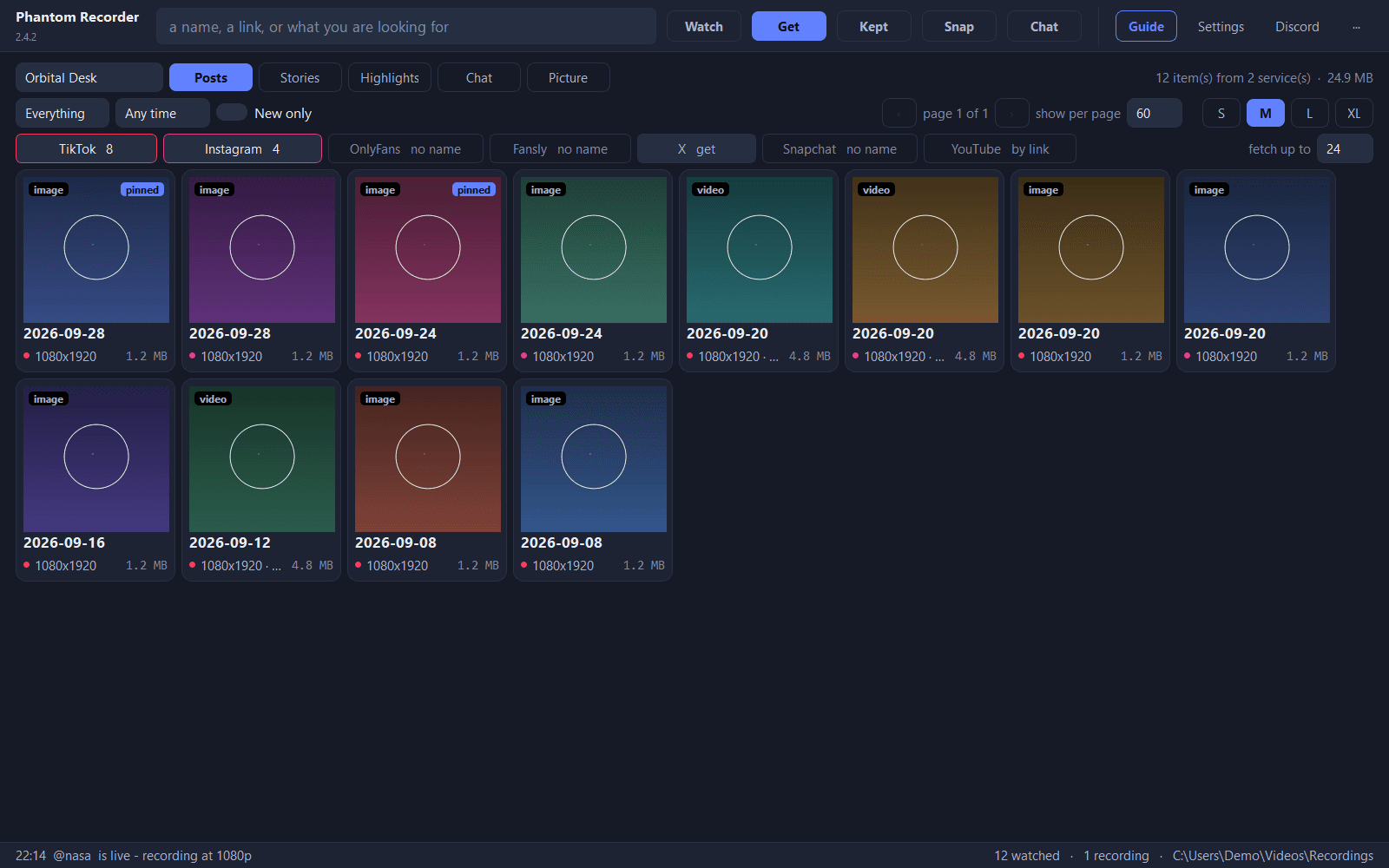Open the Any time dropdown
The image size is (1389, 868).
[x=162, y=113]
